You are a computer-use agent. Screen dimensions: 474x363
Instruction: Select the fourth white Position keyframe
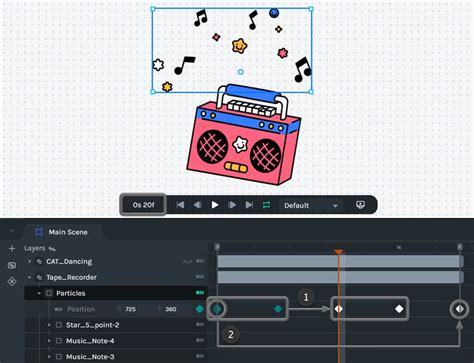(399, 309)
